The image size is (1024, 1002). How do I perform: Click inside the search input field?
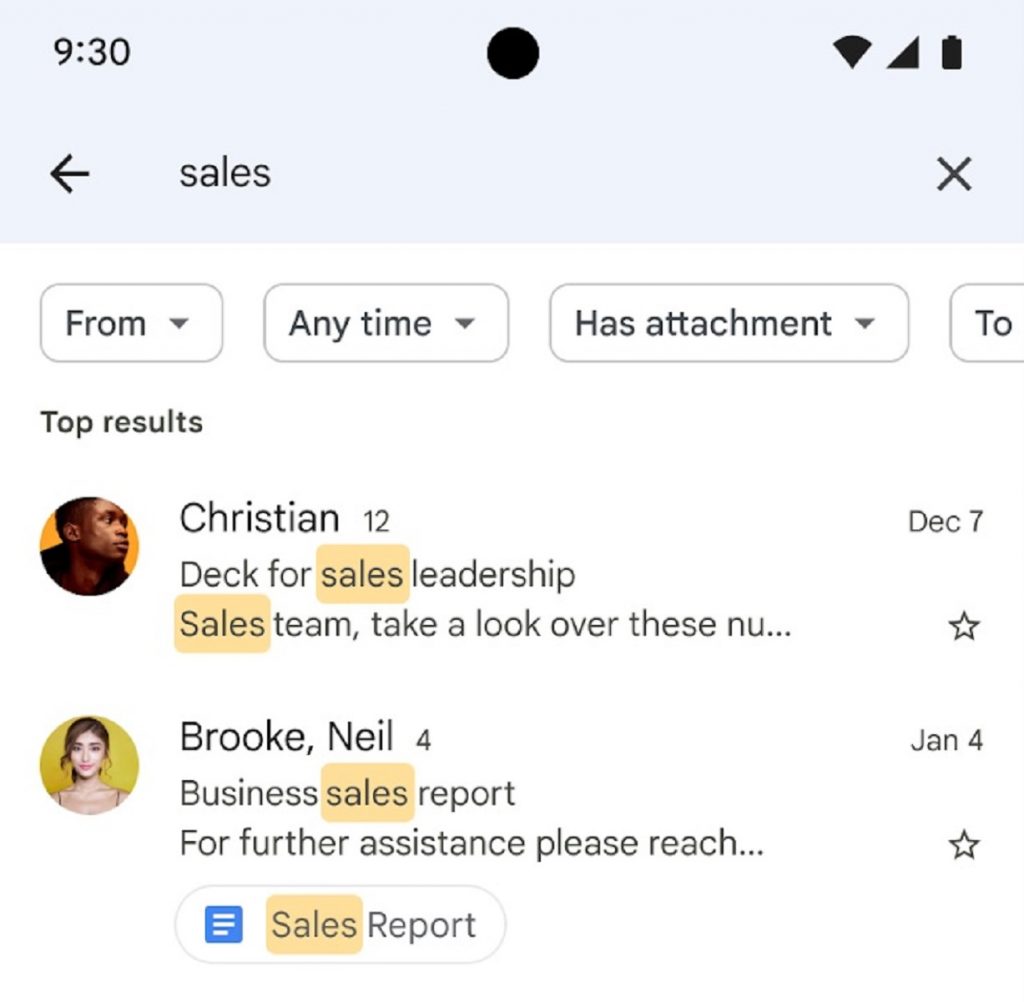tap(400, 173)
